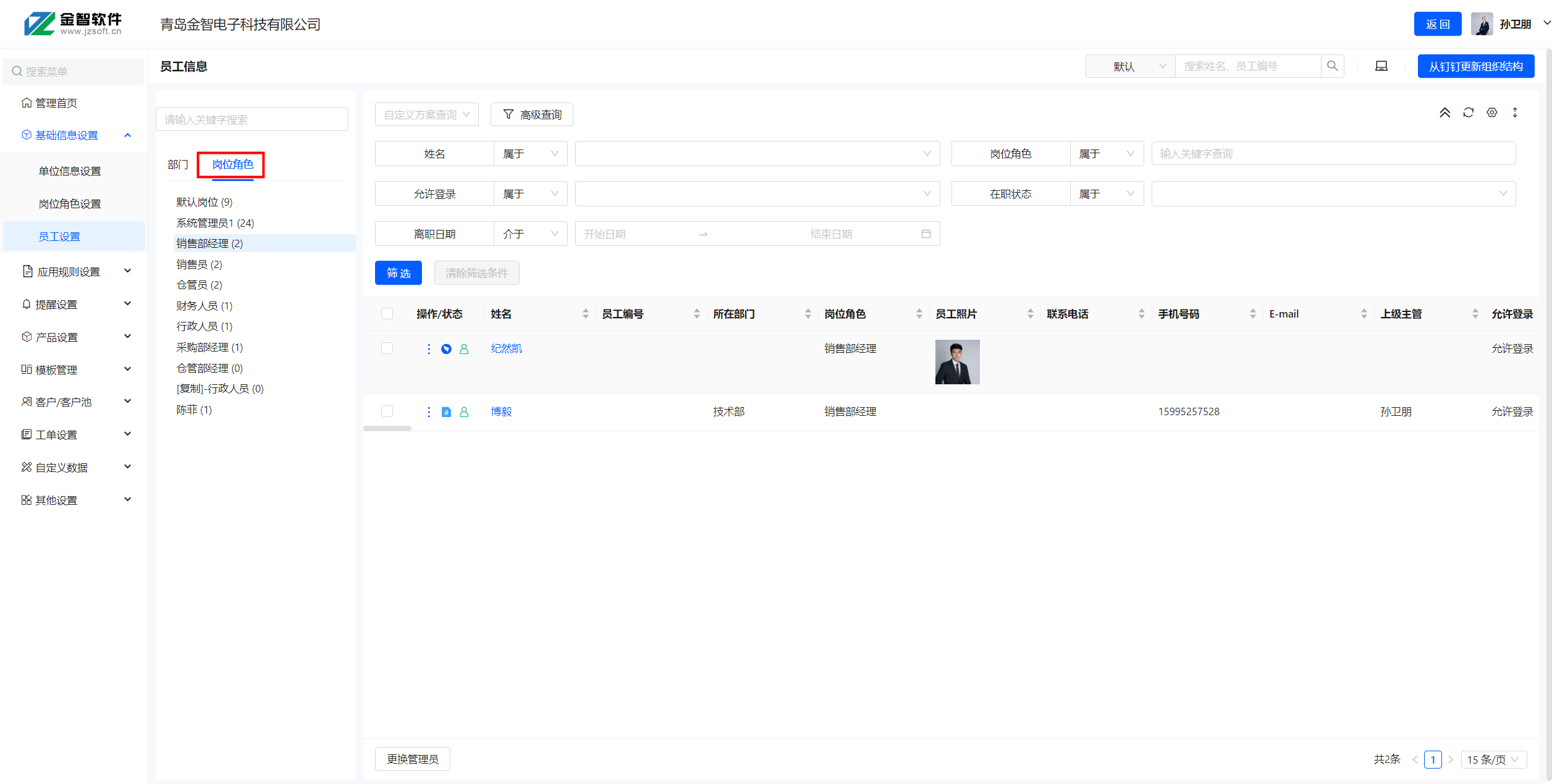
Task: Click the horizontal table scrollbar
Action: pos(387,428)
